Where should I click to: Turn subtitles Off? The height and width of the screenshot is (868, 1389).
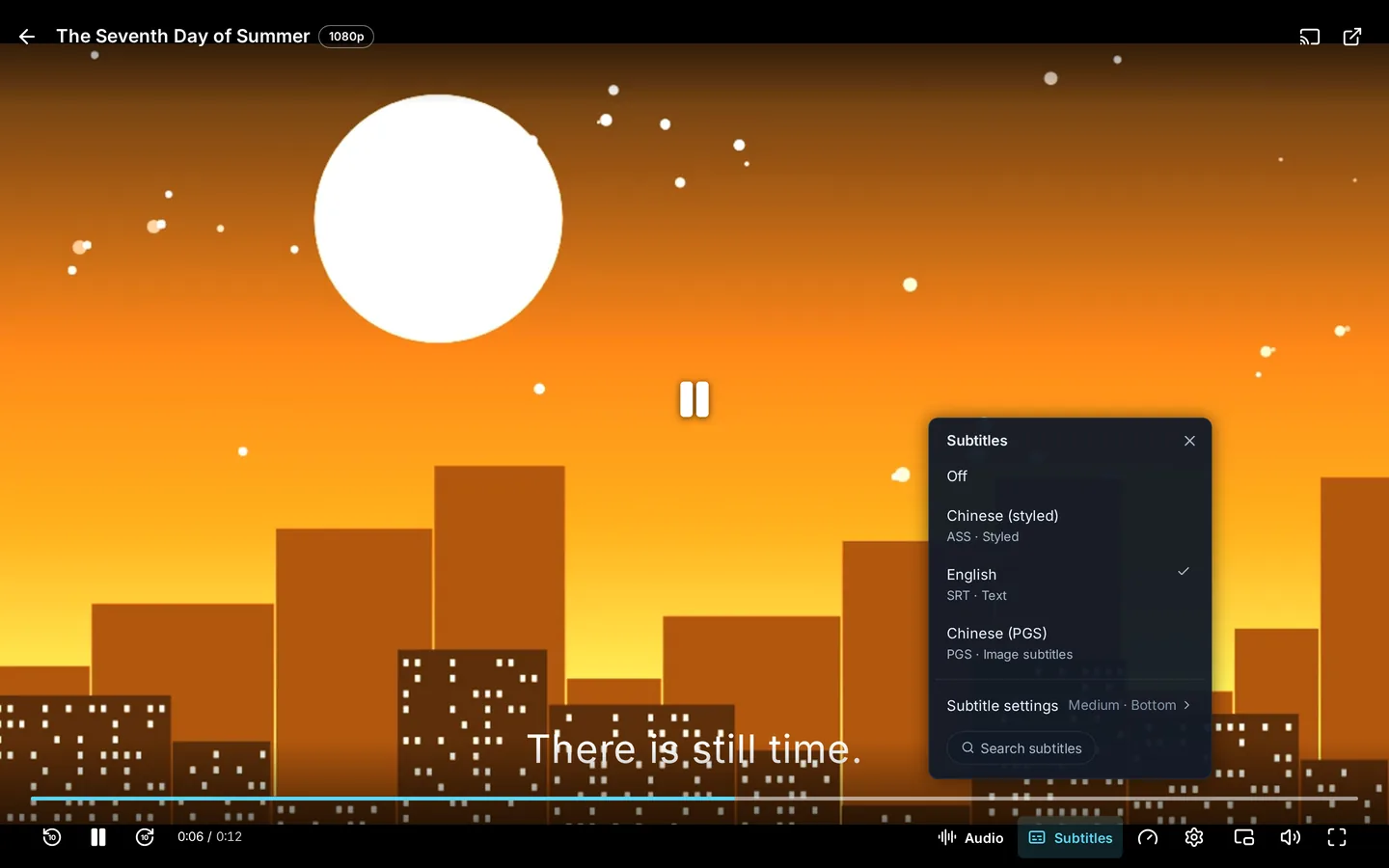pyautogui.click(x=1070, y=476)
